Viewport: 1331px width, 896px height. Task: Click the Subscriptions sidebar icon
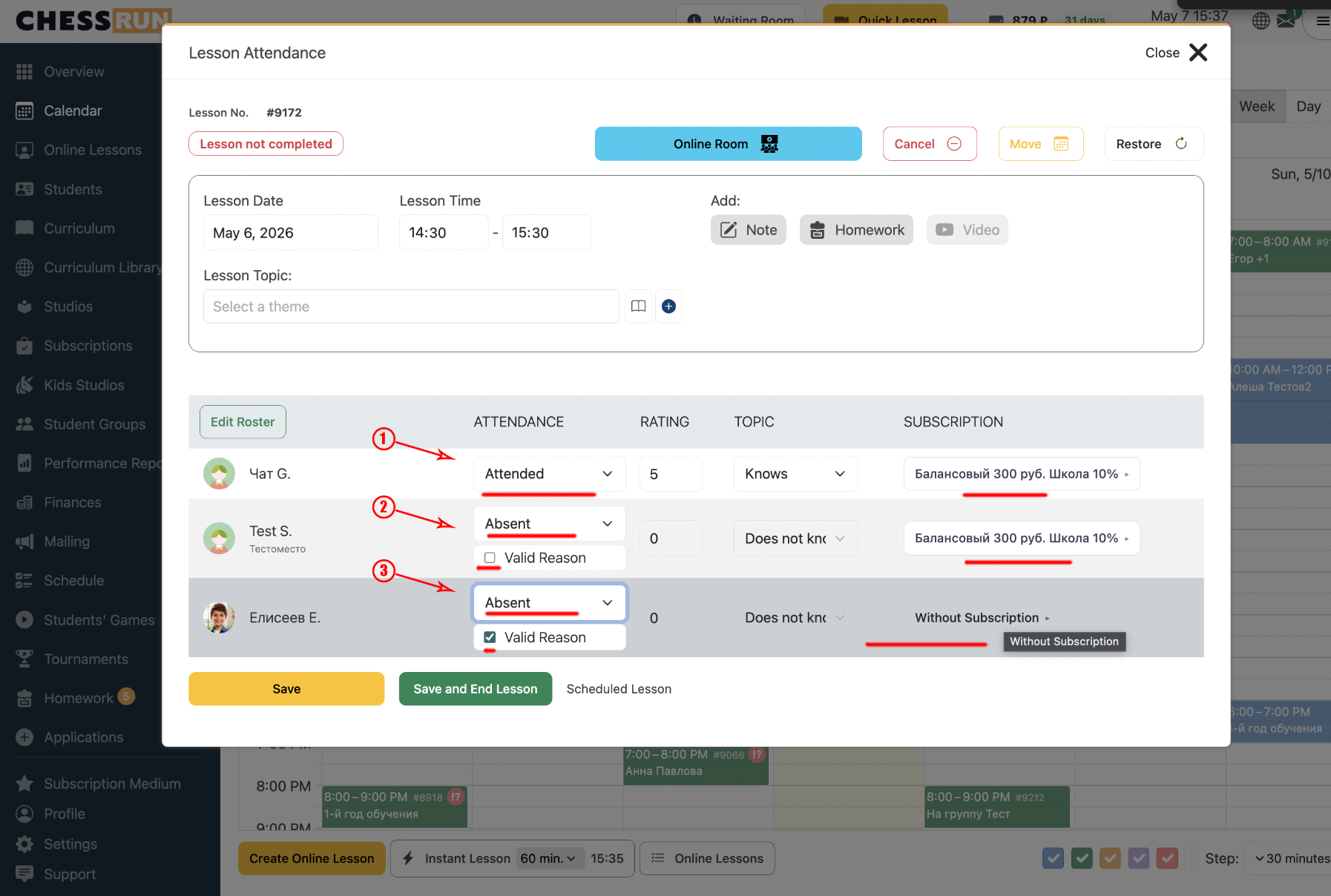24,346
